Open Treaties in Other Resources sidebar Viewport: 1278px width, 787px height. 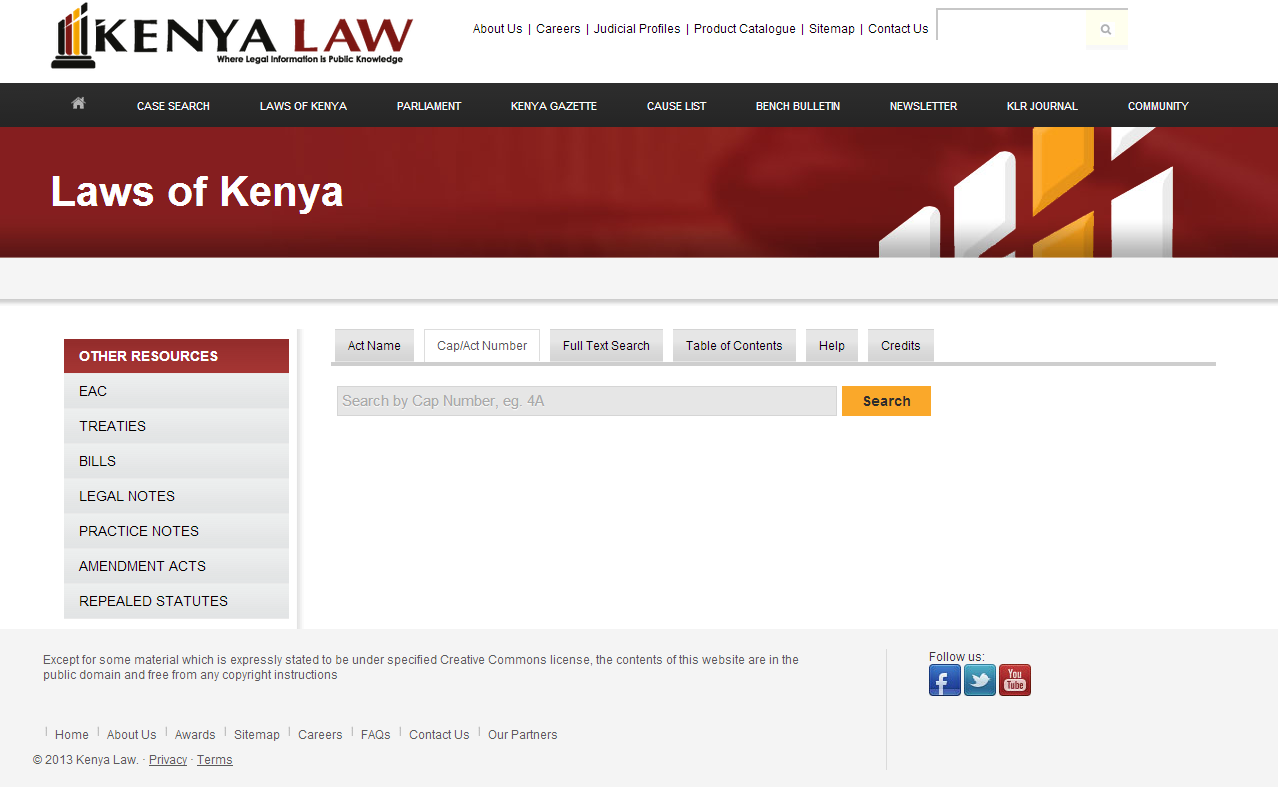[x=176, y=426]
